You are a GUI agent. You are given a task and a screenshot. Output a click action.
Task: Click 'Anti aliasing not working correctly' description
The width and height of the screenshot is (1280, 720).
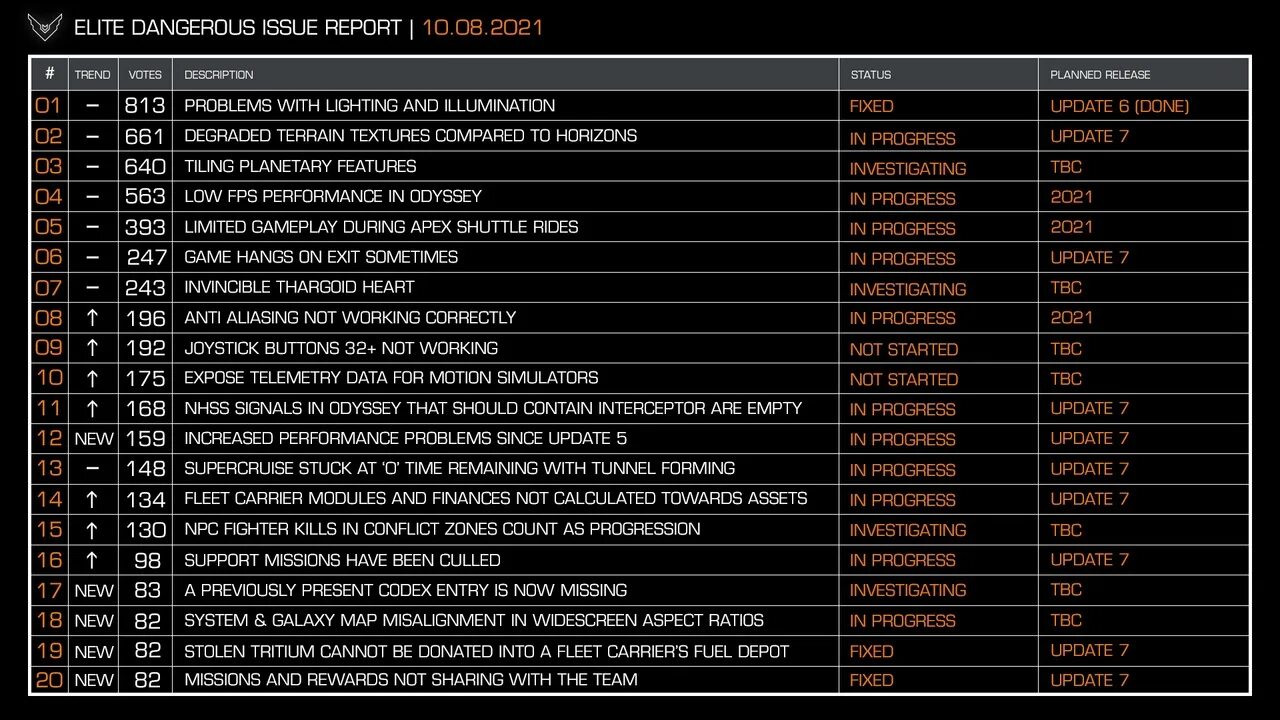pyautogui.click(x=350, y=318)
